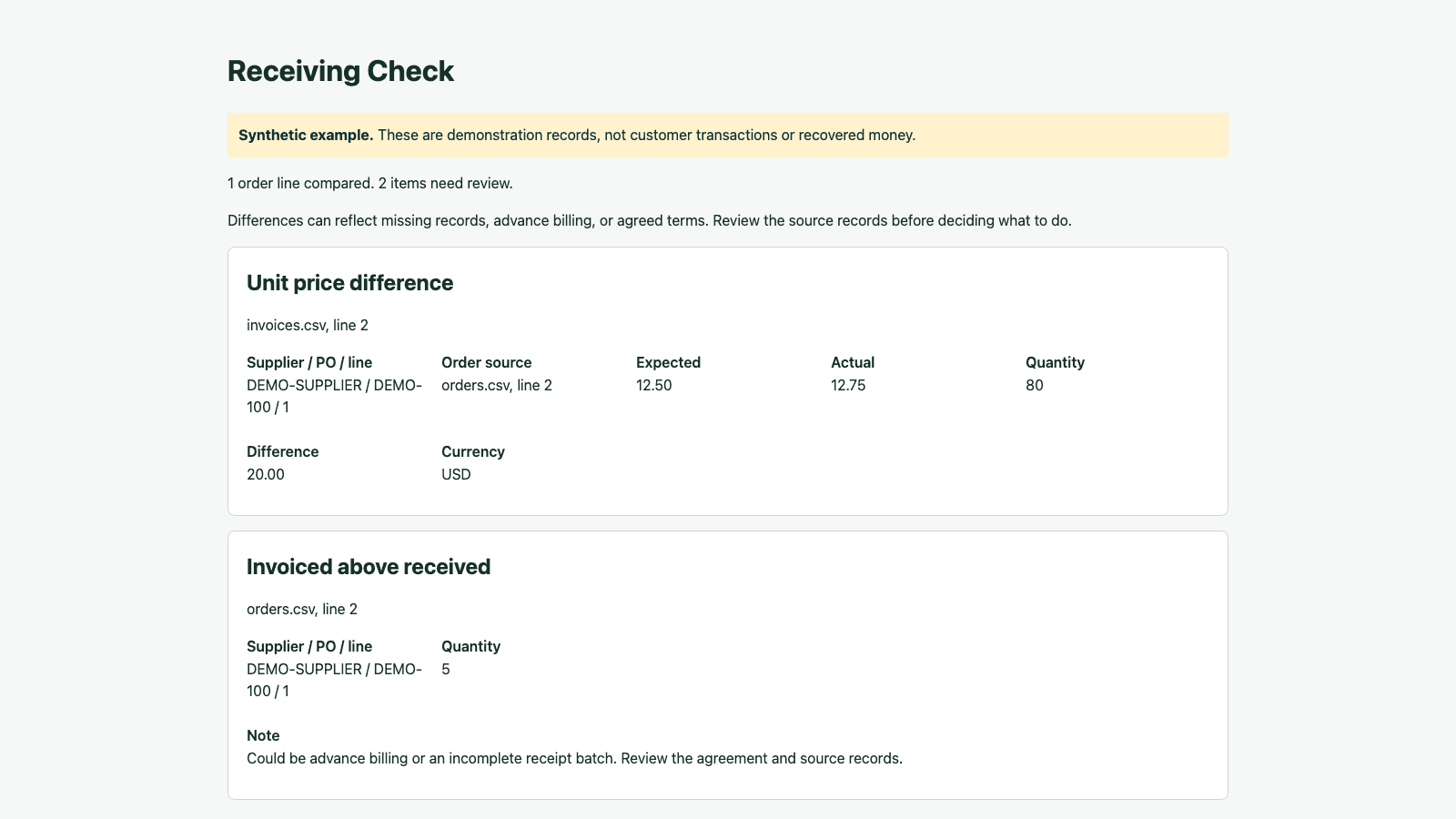This screenshot has height=819, width=1456.
Task: Click the 'Note' label
Action: tap(263, 735)
